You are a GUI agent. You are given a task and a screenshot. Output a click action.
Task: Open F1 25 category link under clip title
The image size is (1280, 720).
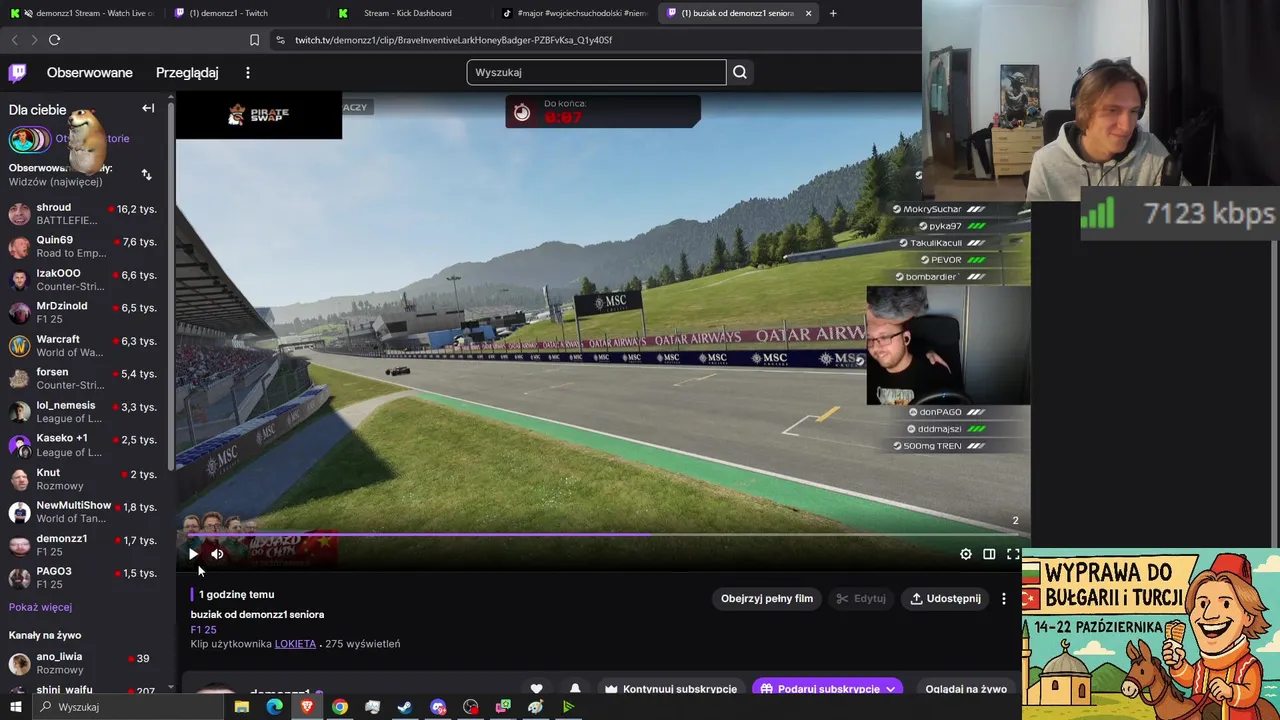click(203, 630)
